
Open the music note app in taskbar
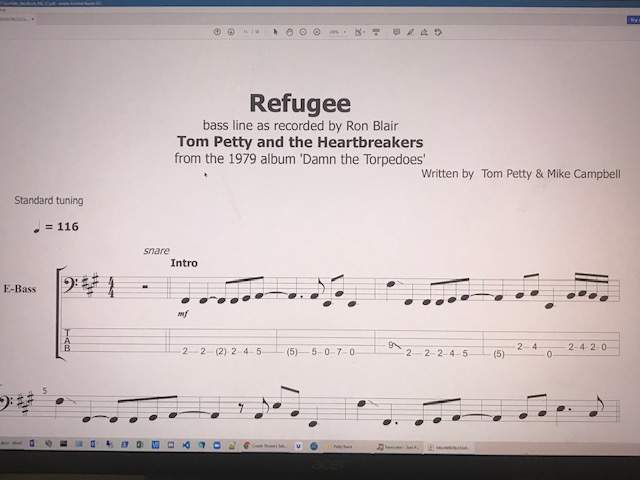click(x=397, y=447)
